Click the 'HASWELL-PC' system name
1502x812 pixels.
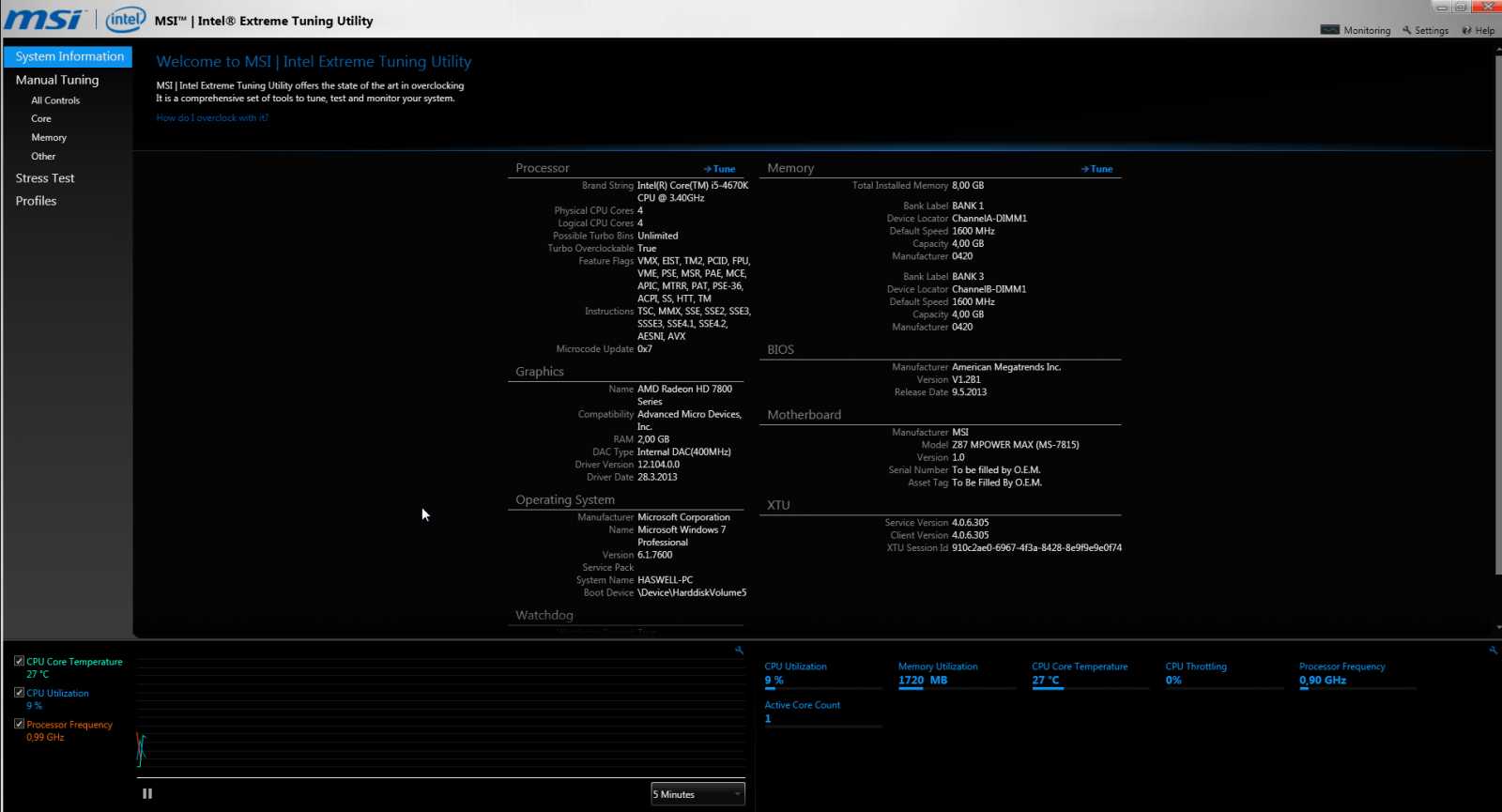pyautogui.click(x=665, y=580)
